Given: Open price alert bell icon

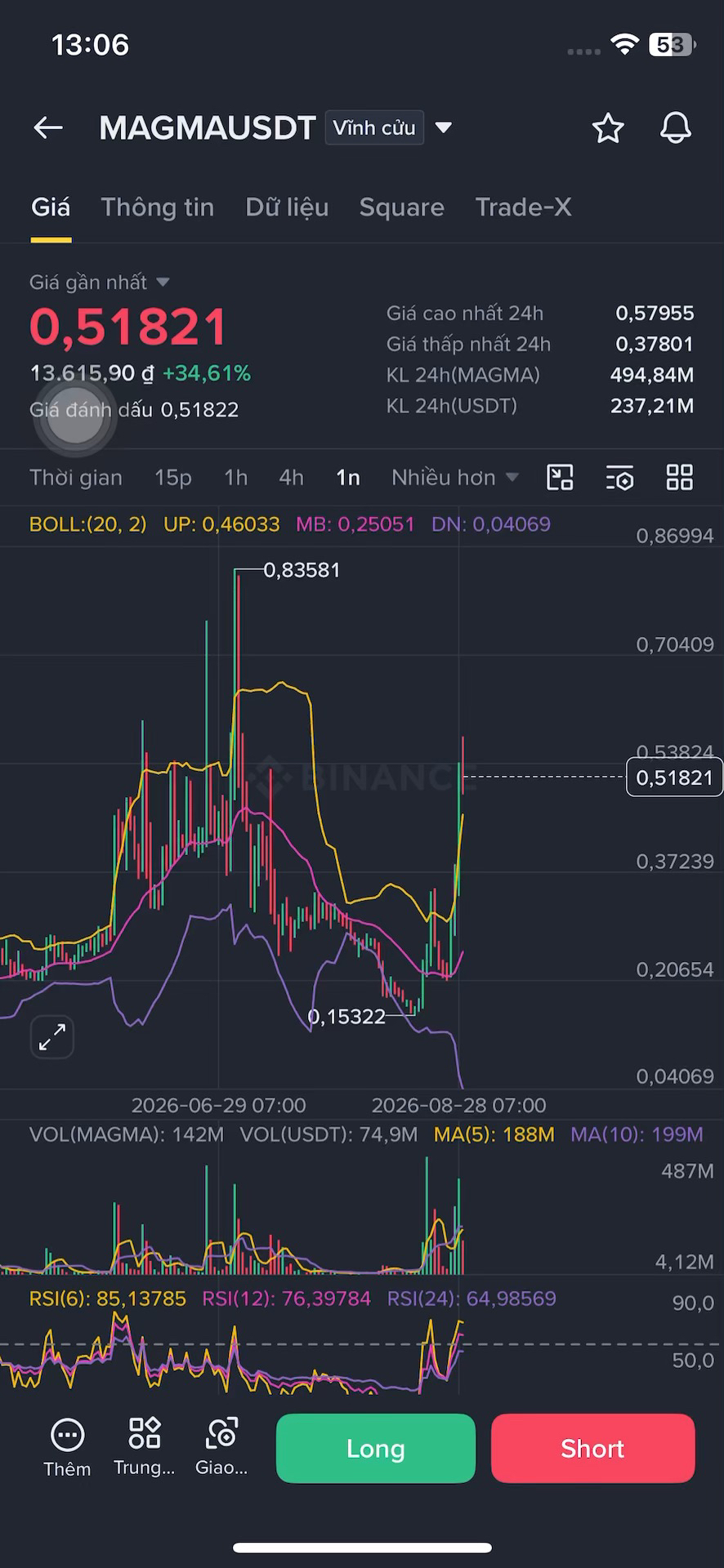Looking at the screenshot, I should [676, 128].
